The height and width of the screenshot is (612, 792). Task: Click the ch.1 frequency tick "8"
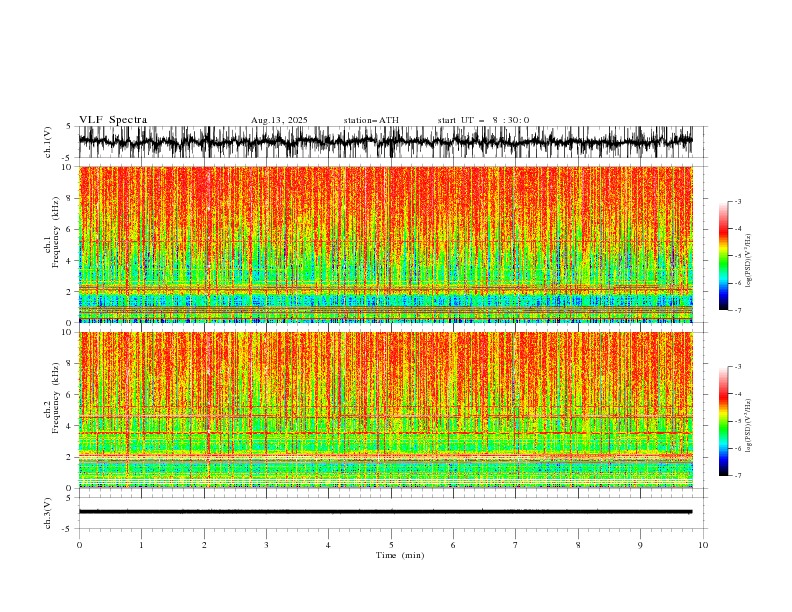click(69, 198)
